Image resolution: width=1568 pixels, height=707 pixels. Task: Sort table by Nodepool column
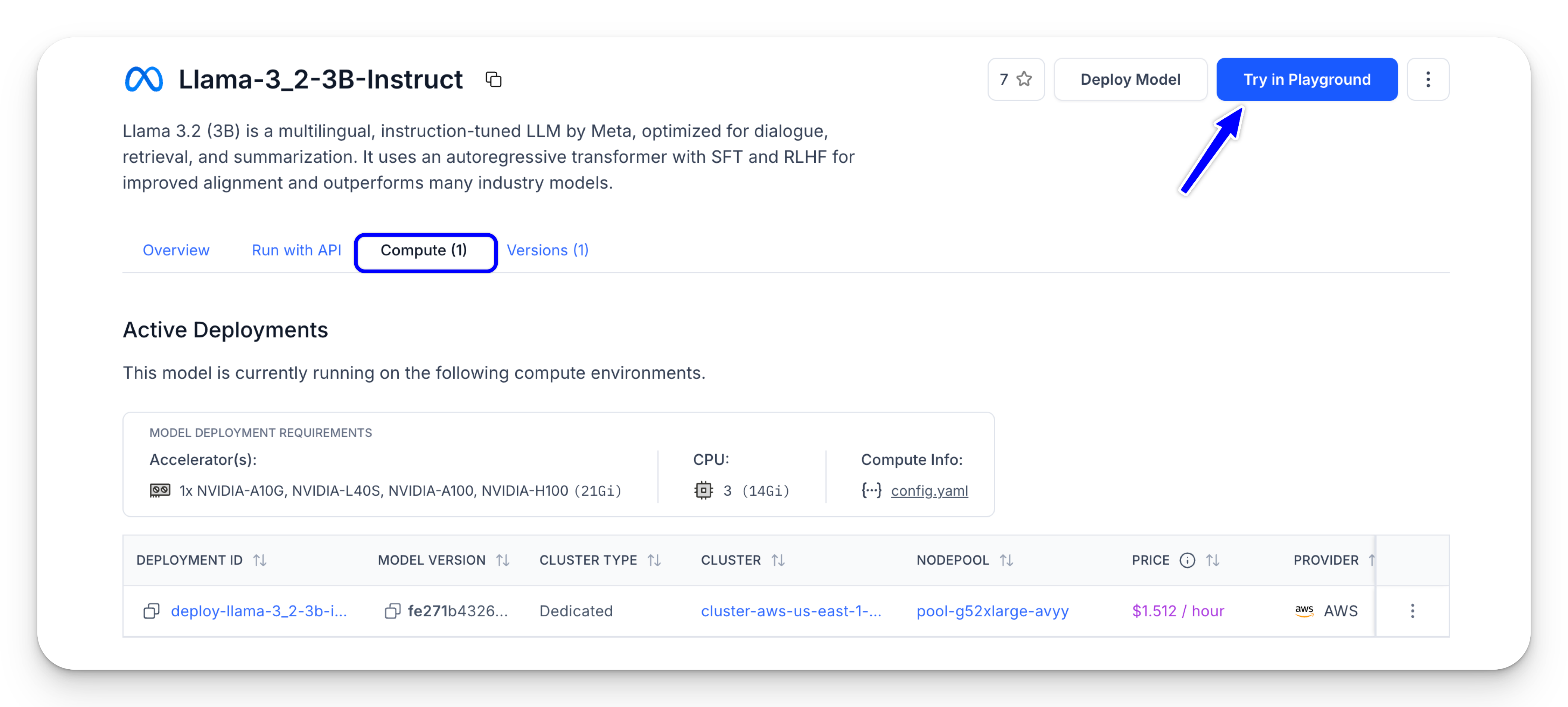1006,560
